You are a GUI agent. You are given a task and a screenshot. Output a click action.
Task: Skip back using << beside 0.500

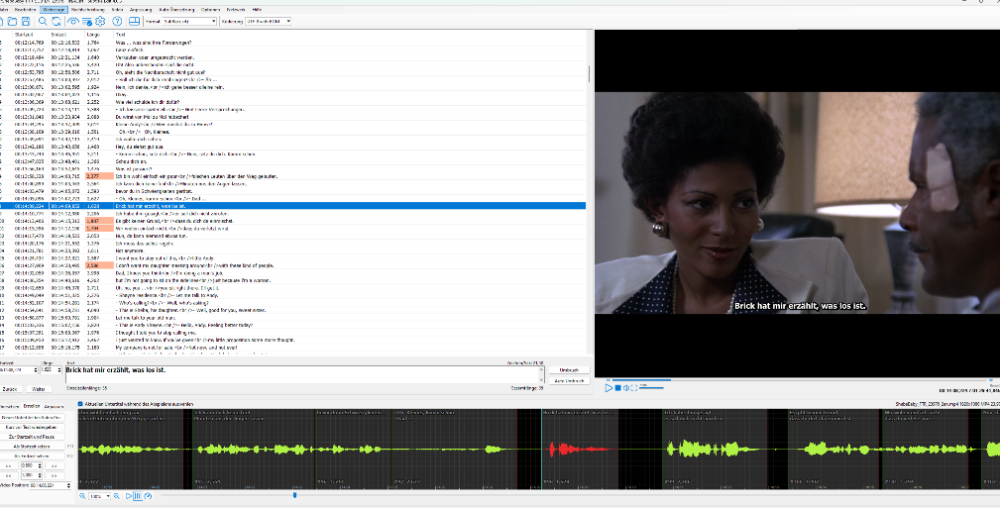[x=9, y=466]
